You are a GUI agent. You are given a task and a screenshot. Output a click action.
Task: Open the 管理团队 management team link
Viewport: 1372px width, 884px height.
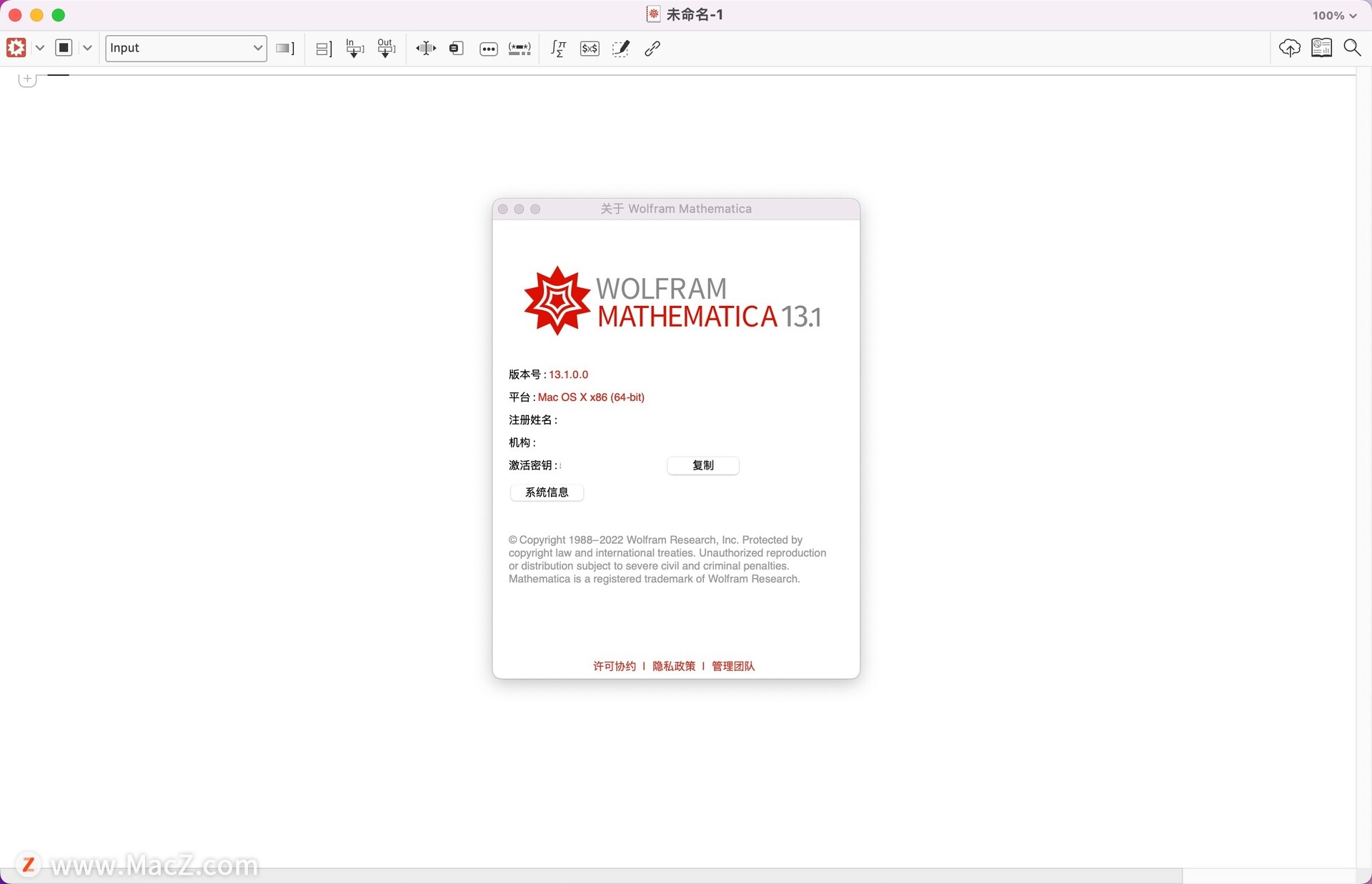pyautogui.click(x=733, y=666)
